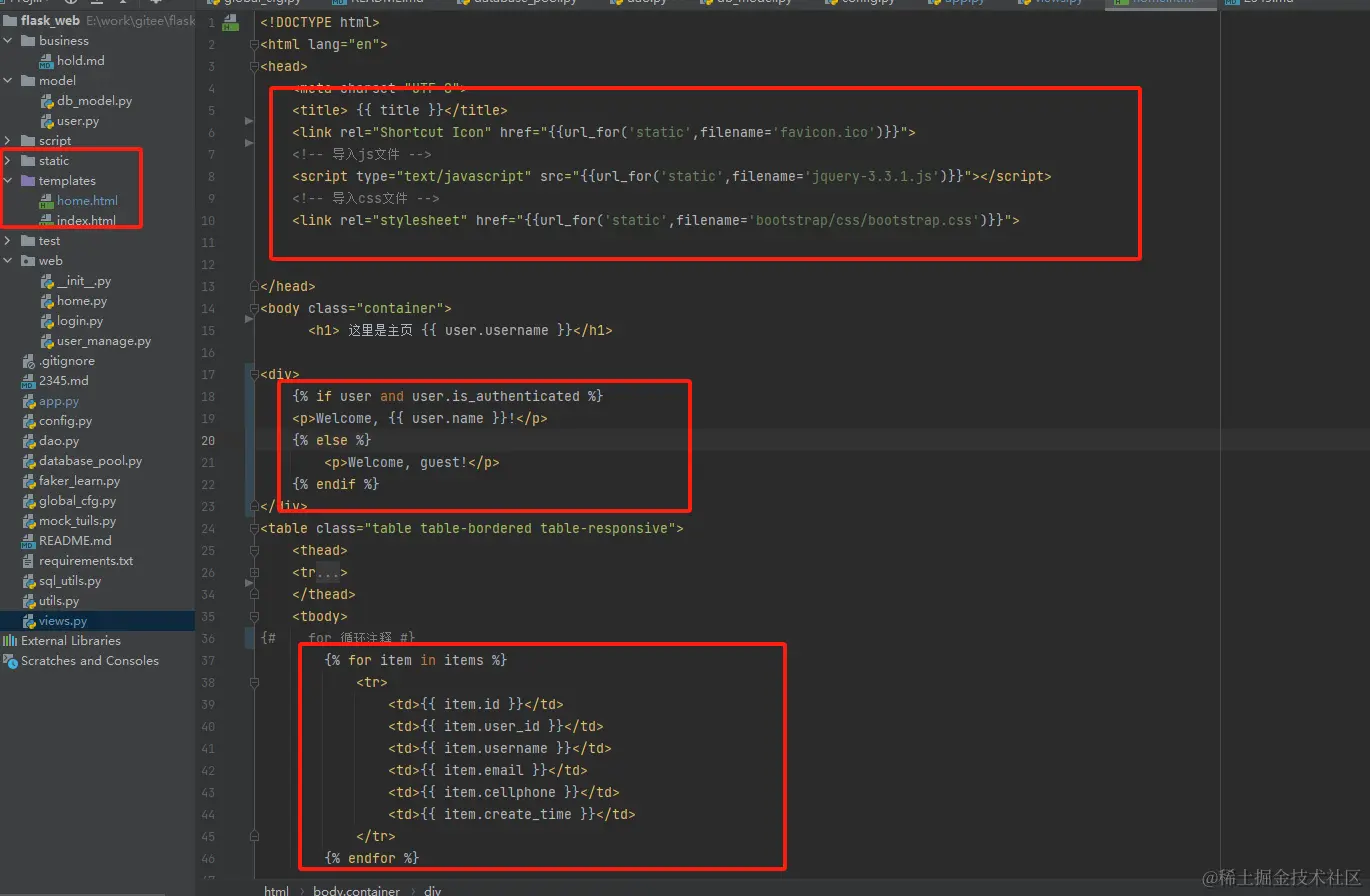The height and width of the screenshot is (896, 1370).
Task: Click the Python icon of __init__.py
Action: [46, 281]
